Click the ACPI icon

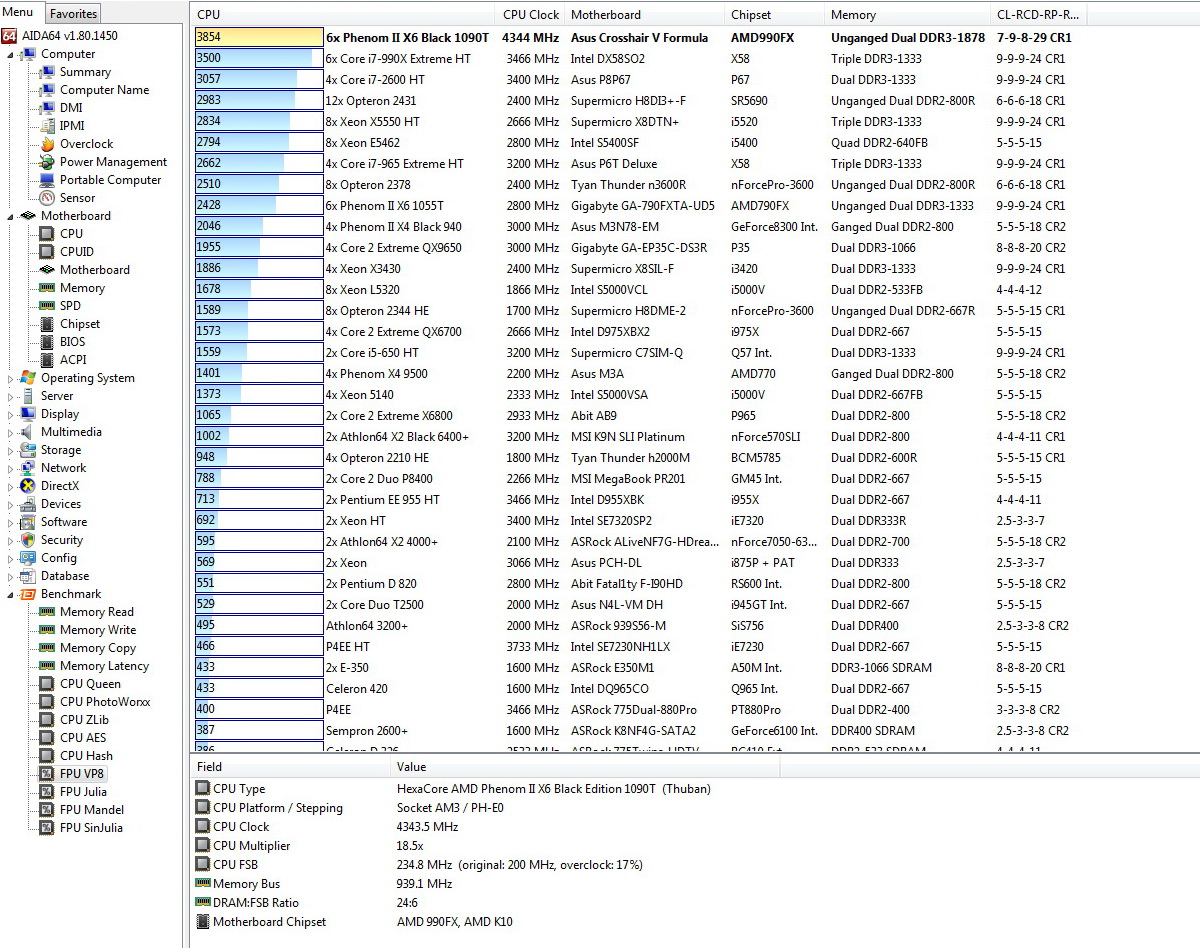pyautogui.click(x=47, y=360)
